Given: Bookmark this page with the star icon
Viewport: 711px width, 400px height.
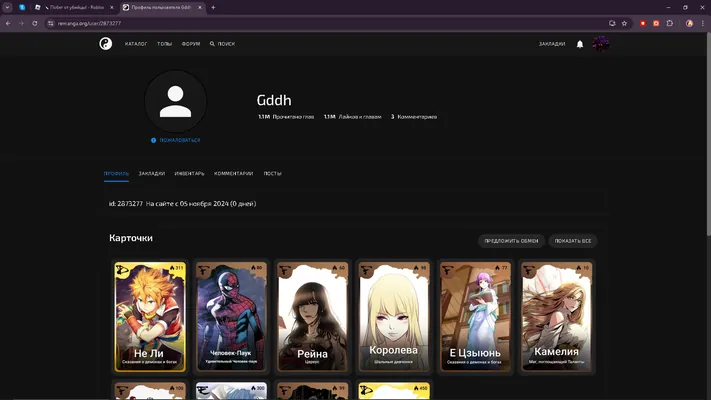Looking at the screenshot, I should [x=624, y=23].
